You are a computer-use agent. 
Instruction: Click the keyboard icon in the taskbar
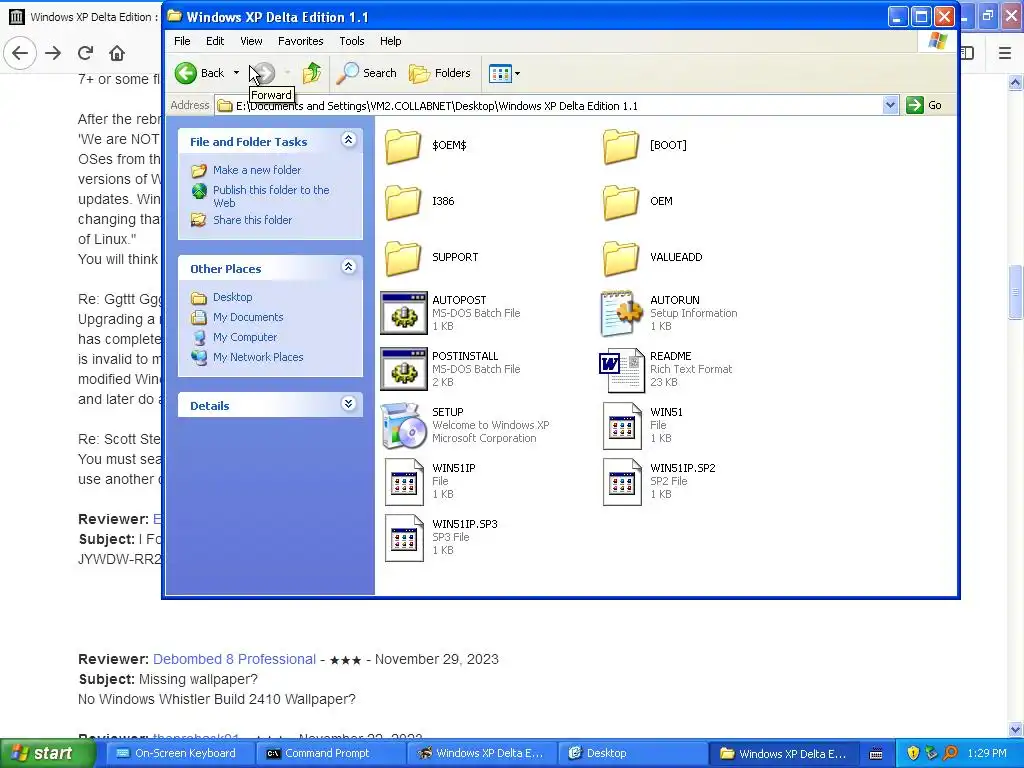coord(876,754)
